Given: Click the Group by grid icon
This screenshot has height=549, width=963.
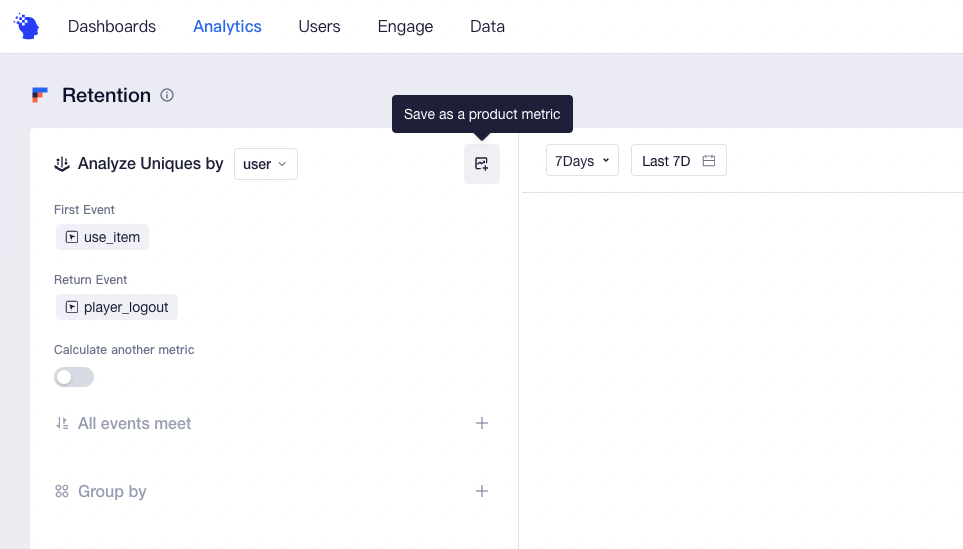Looking at the screenshot, I should (x=62, y=491).
